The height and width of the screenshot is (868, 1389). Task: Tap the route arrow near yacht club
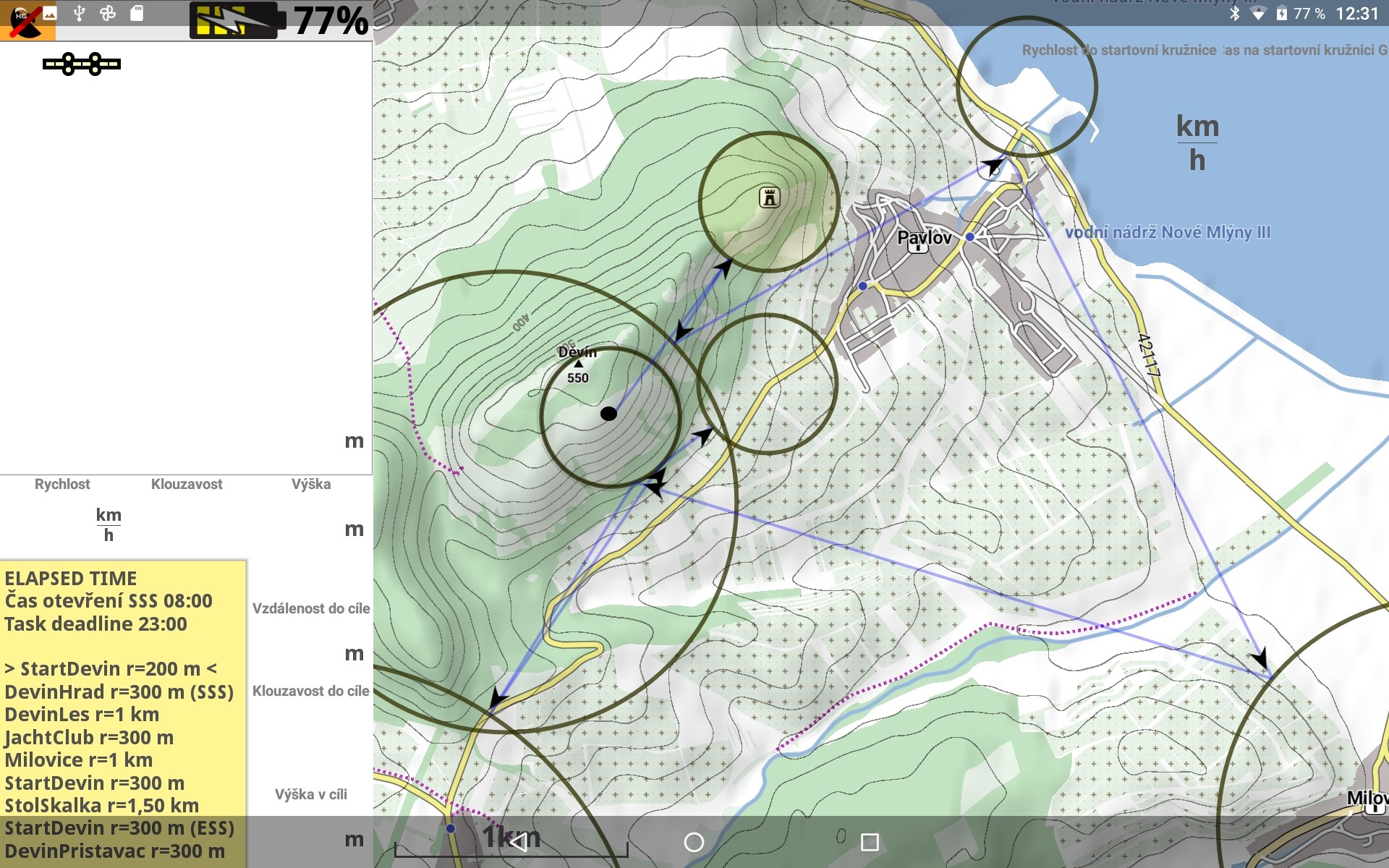993,166
